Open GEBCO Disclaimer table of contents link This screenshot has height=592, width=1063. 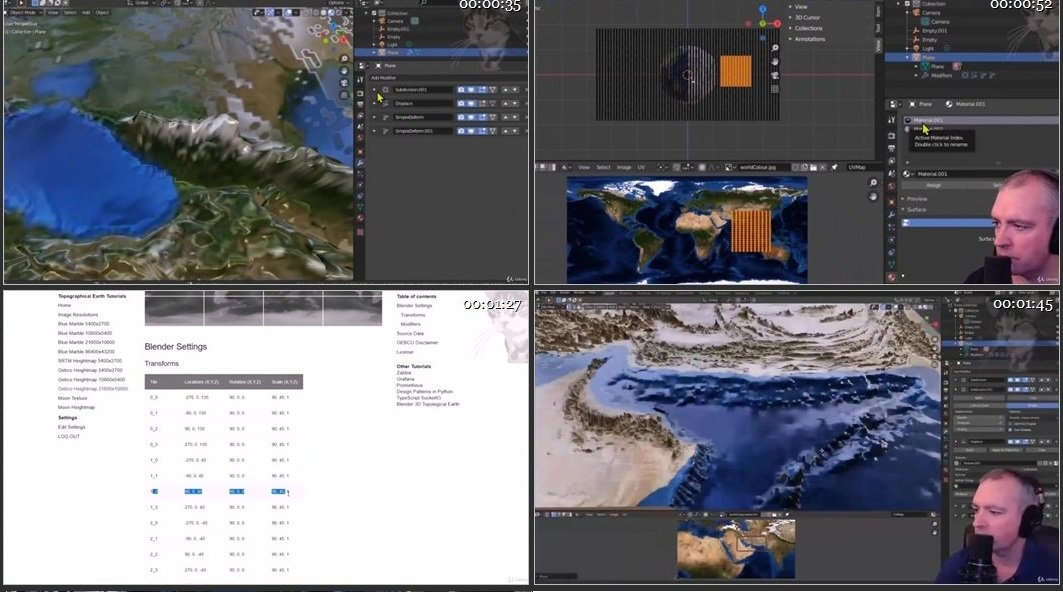point(418,342)
